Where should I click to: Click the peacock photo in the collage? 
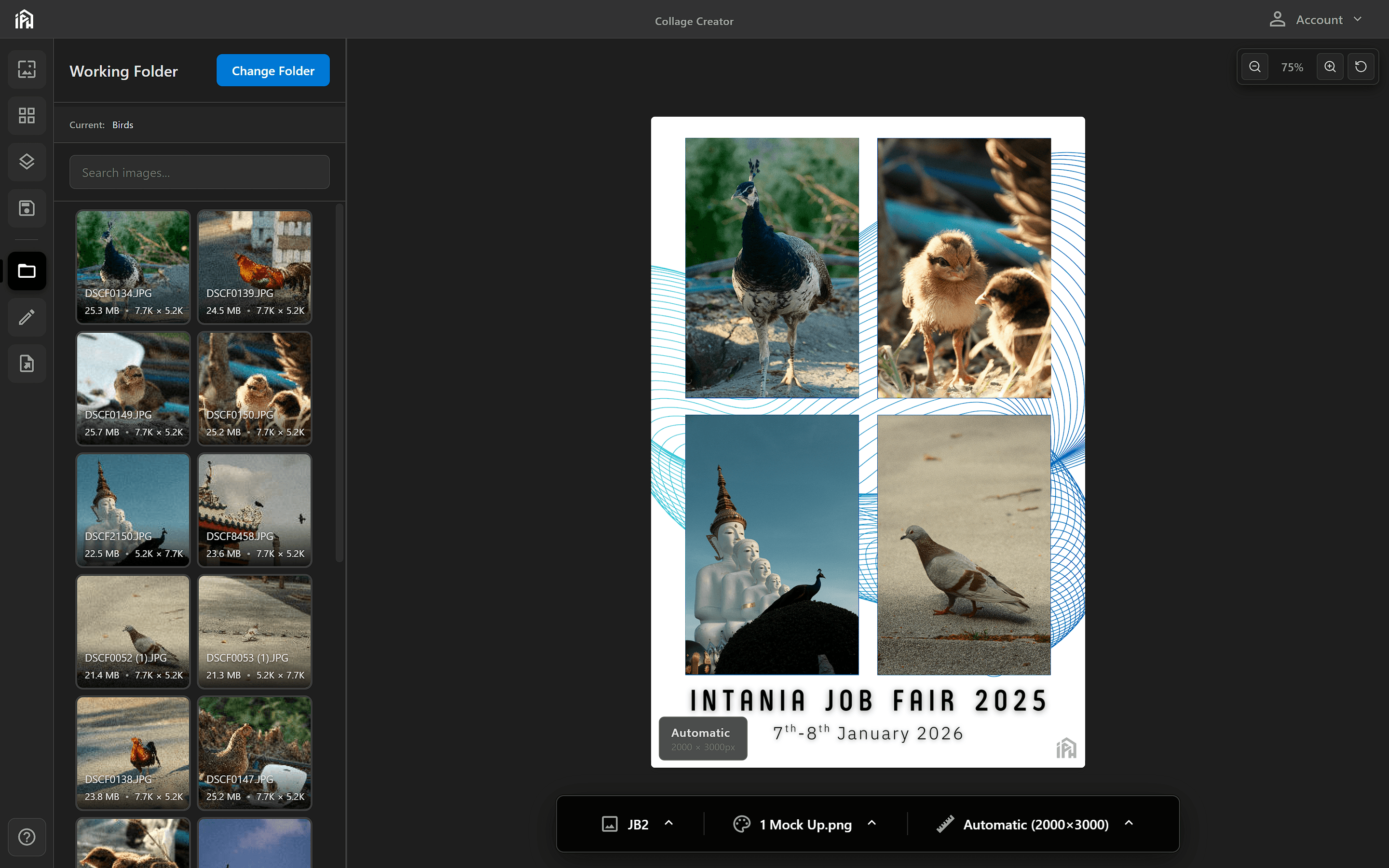click(772, 268)
